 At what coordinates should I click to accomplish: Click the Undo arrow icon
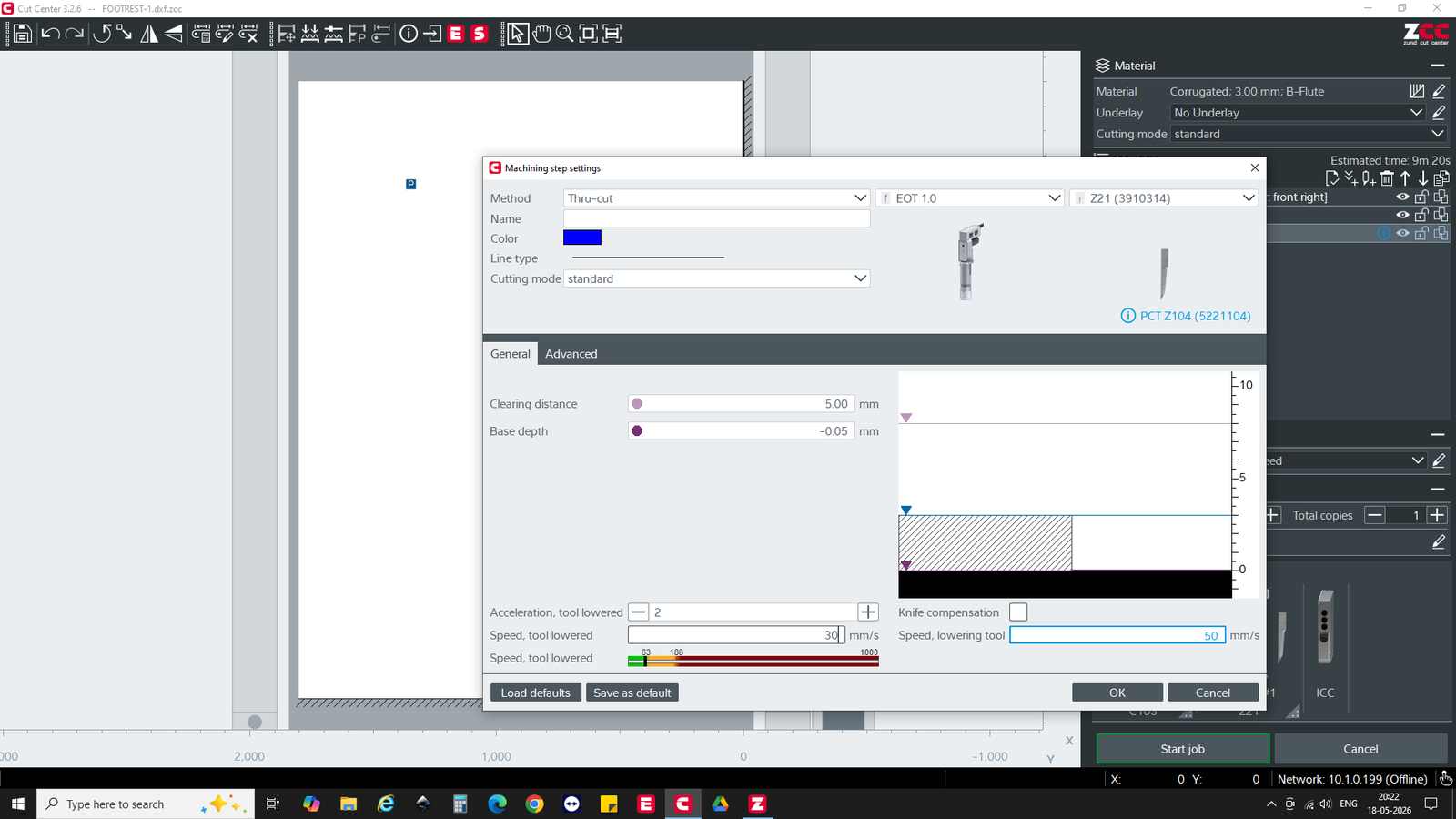[x=50, y=34]
